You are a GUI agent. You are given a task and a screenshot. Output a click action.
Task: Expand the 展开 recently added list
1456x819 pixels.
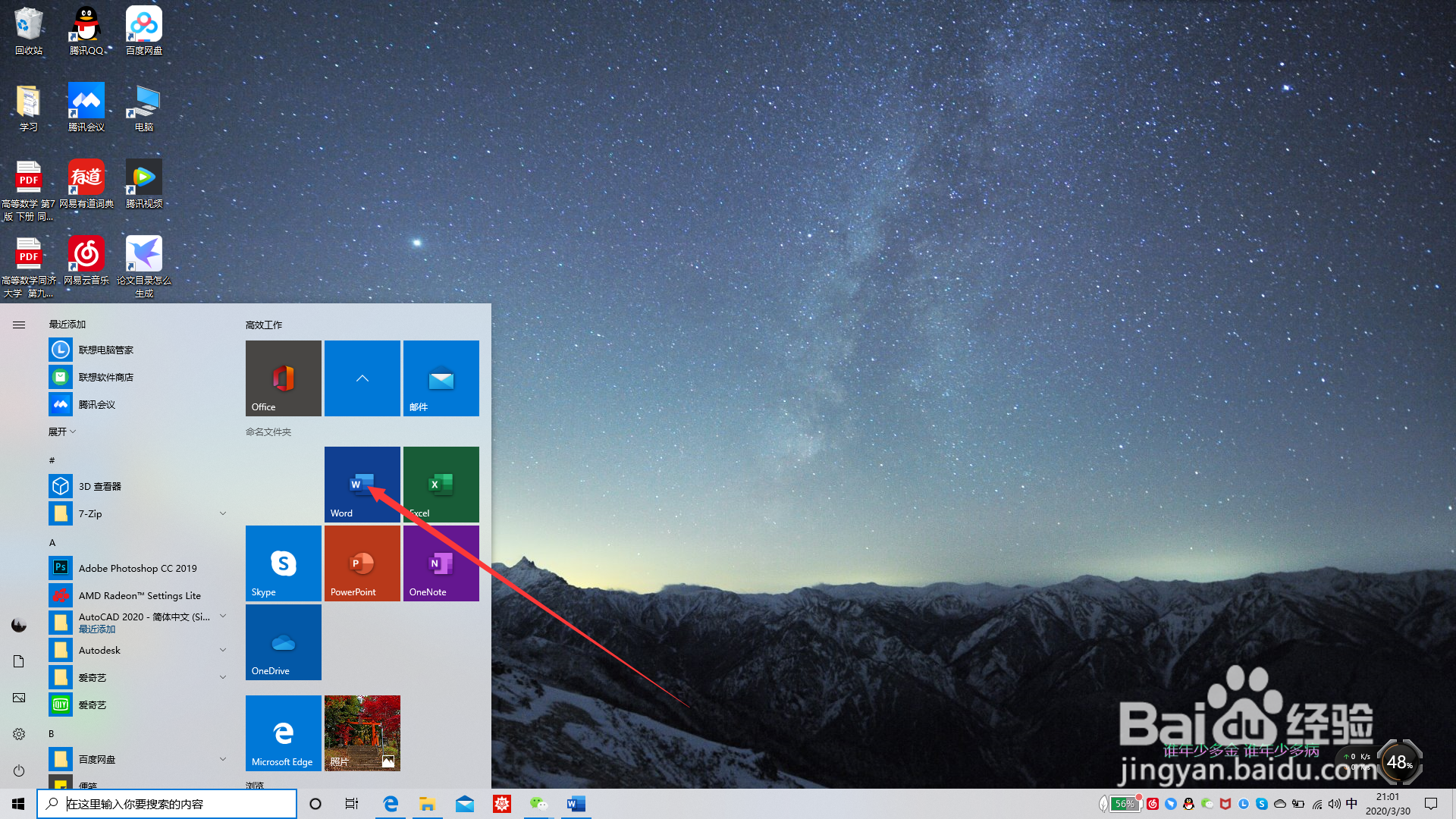pyautogui.click(x=62, y=431)
